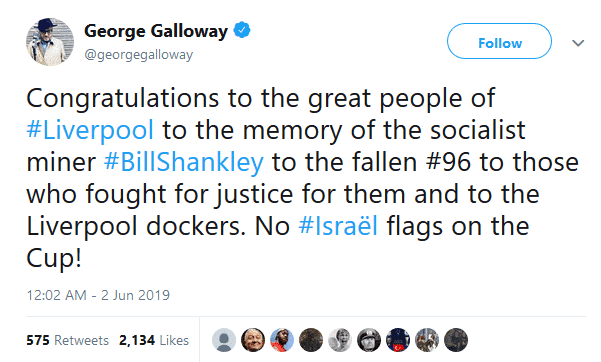The width and height of the screenshot is (601, 362).
Task: Open the #Israël hashtag
Action: (338, 225)
